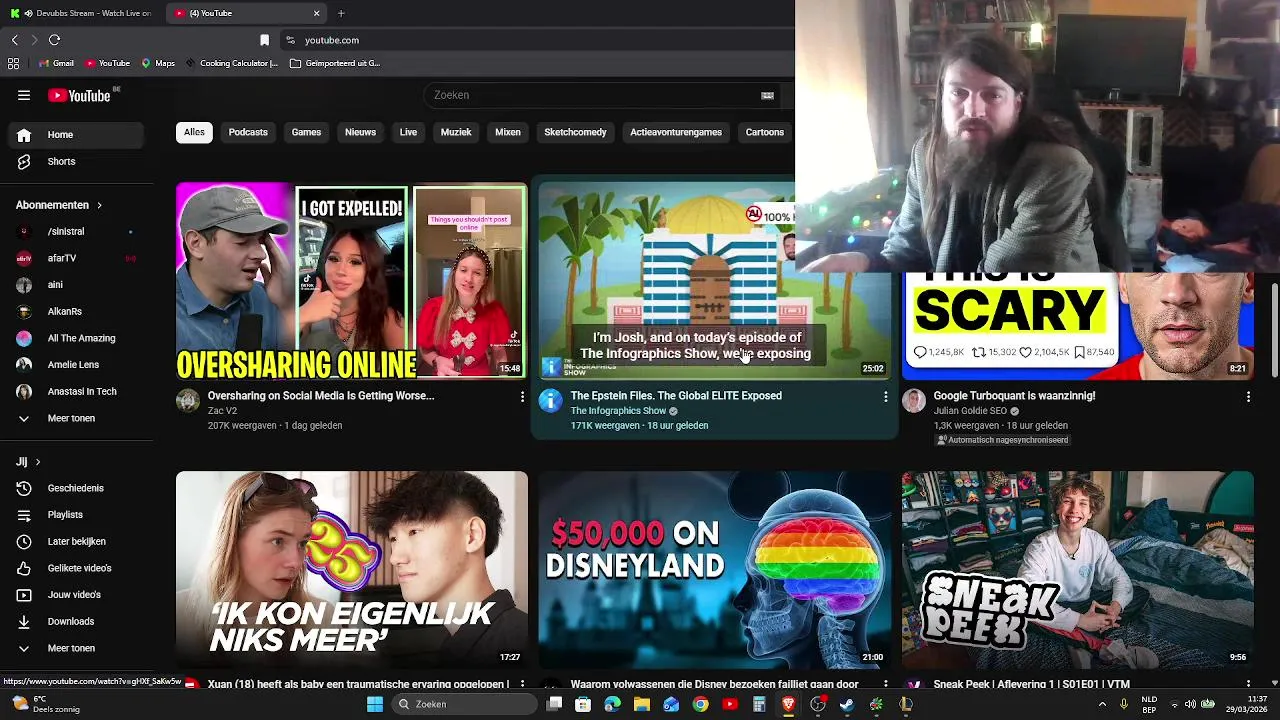Open OBS Studio from the taskbar
1280x720 pixels.
click(x=818, y=704)
